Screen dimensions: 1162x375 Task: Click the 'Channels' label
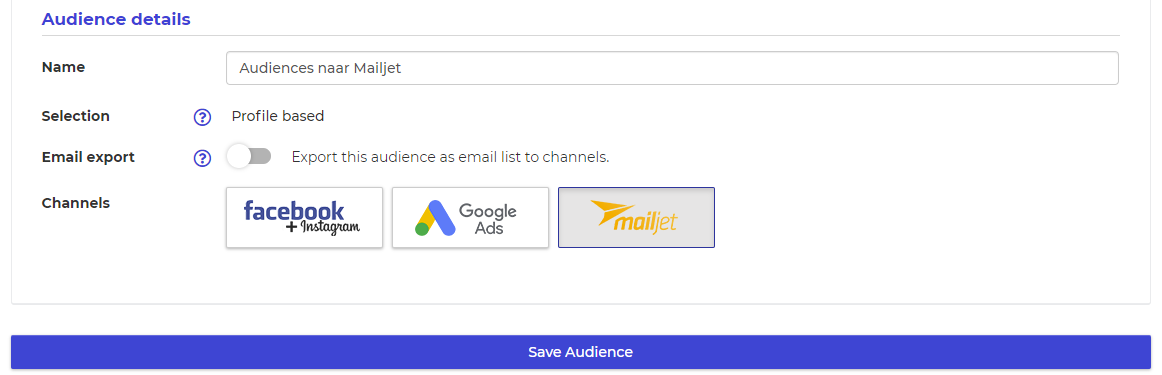(x=76, y=203)
